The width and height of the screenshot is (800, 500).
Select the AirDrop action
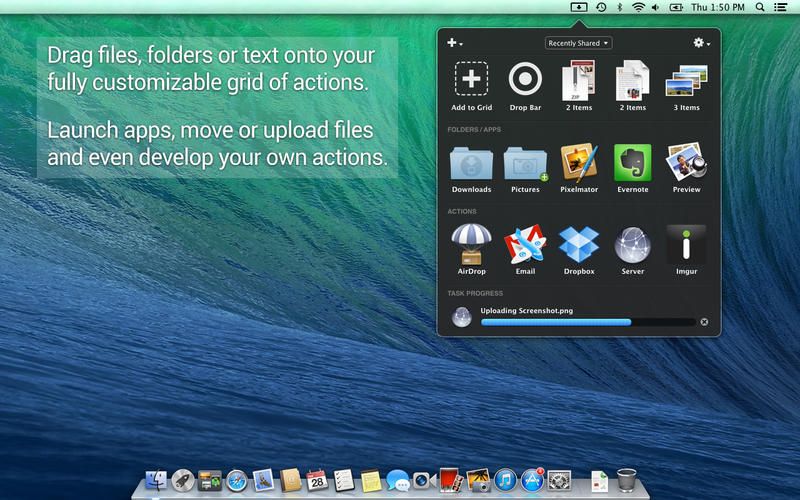(471, 244)
